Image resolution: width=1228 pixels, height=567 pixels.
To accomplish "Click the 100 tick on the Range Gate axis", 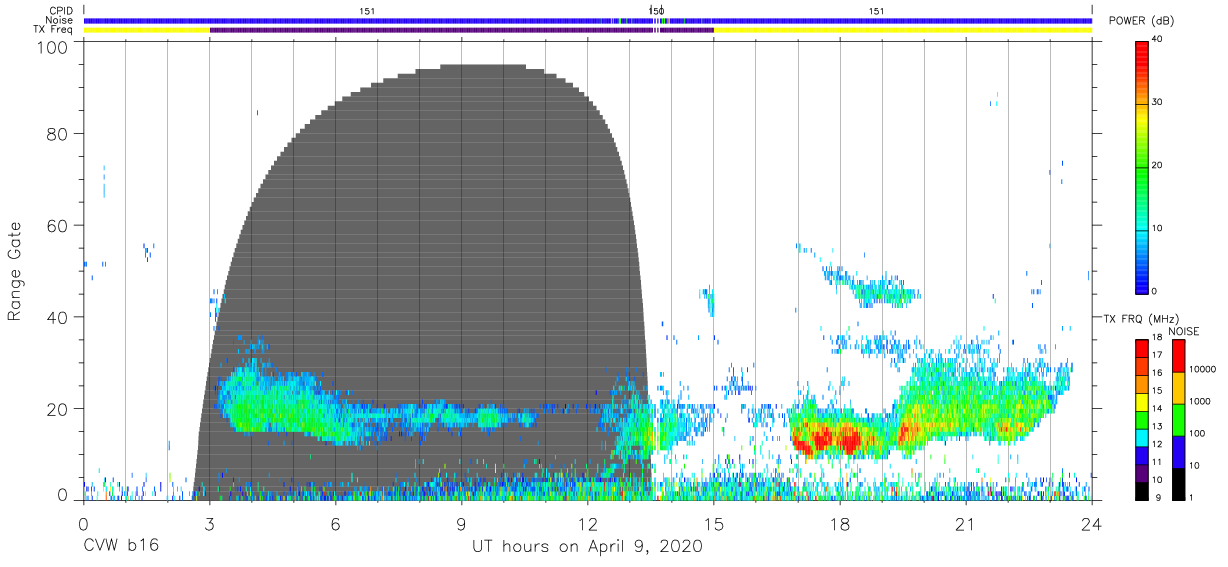I will point(52,47).
